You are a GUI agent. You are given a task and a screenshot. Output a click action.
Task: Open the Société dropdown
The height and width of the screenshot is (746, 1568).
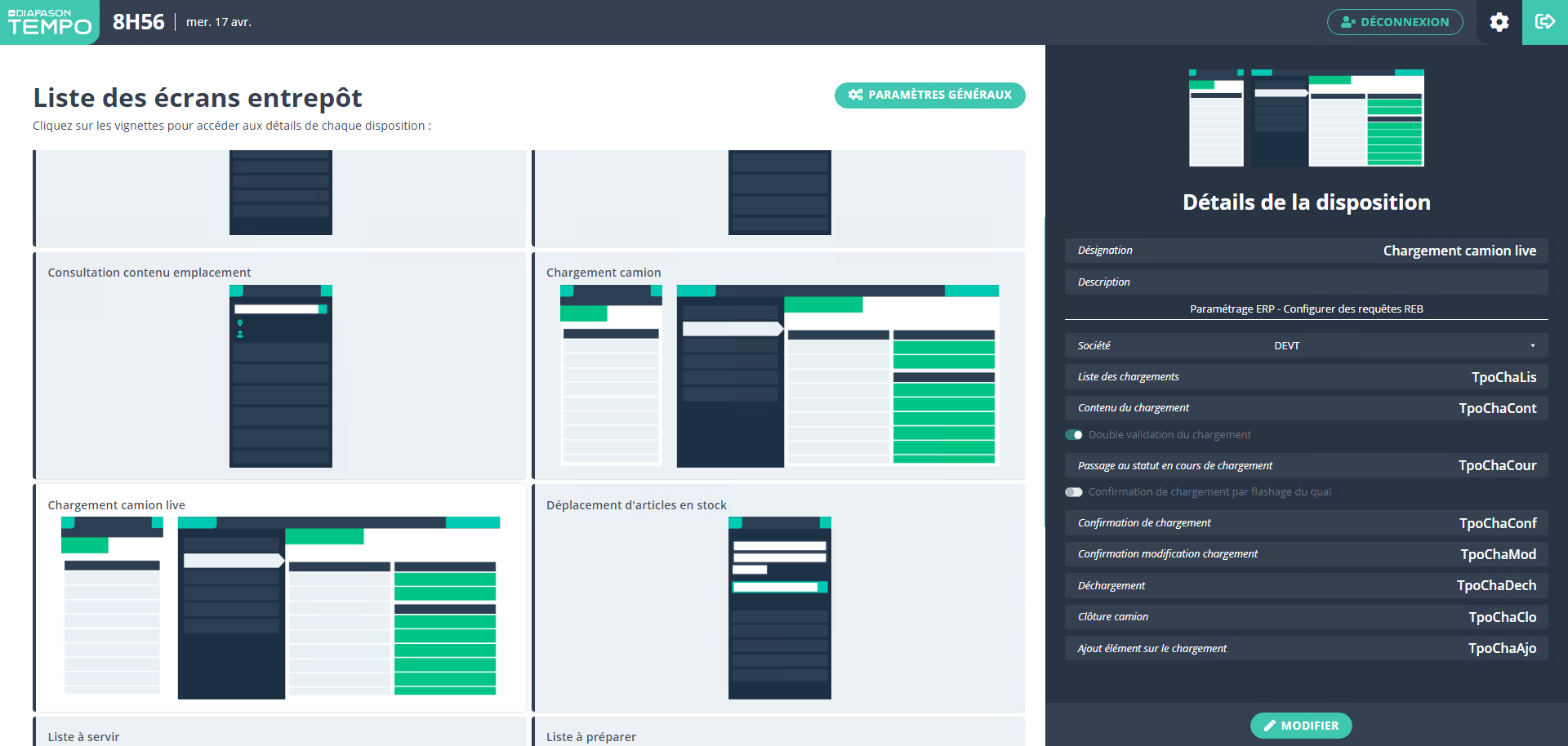pos(1305,345)
